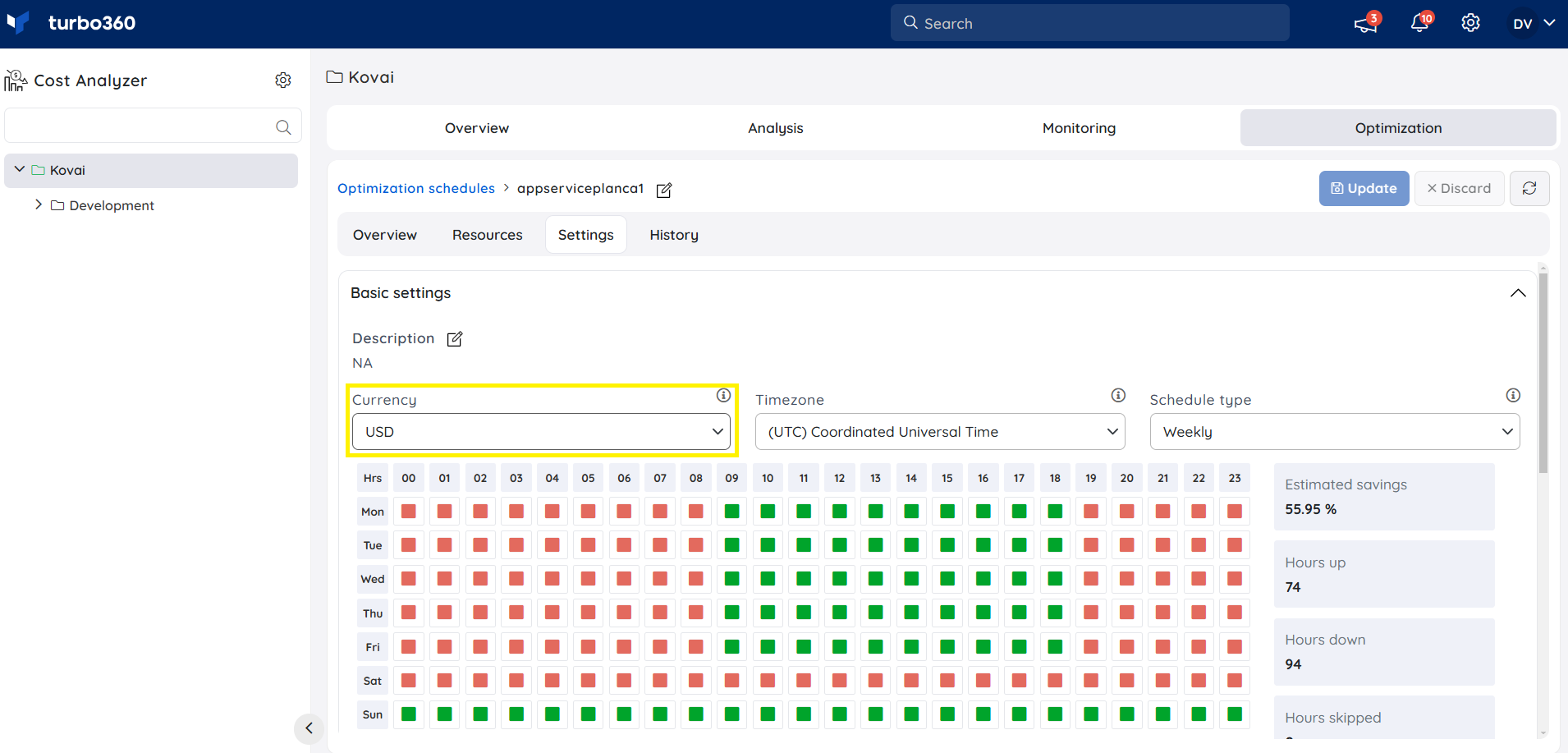
Task: Click the settings panel scrollbar
Action: [1543, 374]
